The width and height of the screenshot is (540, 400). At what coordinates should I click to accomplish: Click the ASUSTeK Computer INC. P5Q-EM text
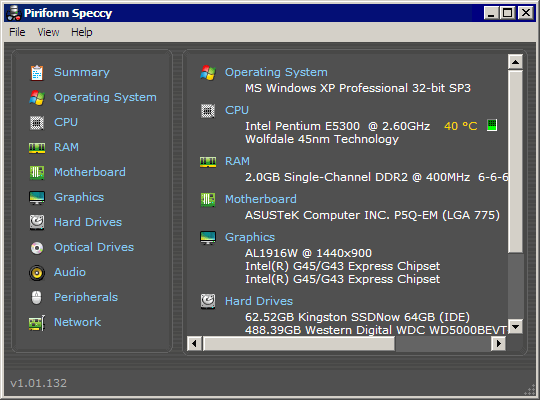pos(372,215)
